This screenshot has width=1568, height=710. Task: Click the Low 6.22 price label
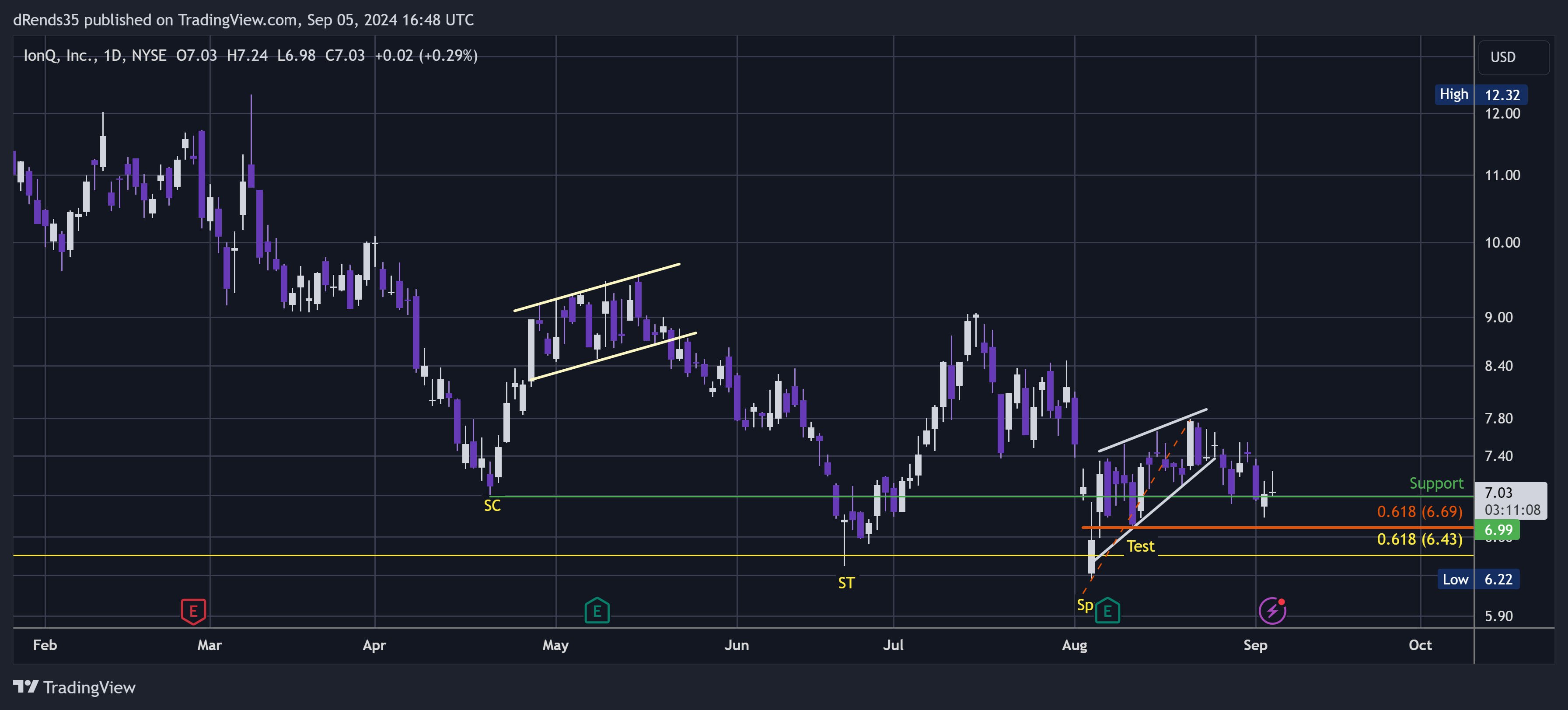[x=1479, y=579]
